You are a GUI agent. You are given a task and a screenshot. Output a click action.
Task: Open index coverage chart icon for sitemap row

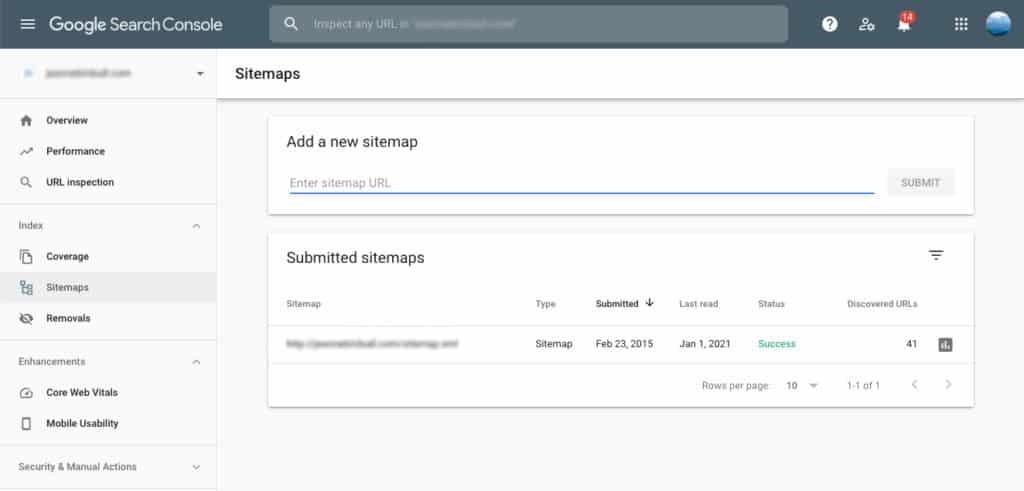(945, 345)
